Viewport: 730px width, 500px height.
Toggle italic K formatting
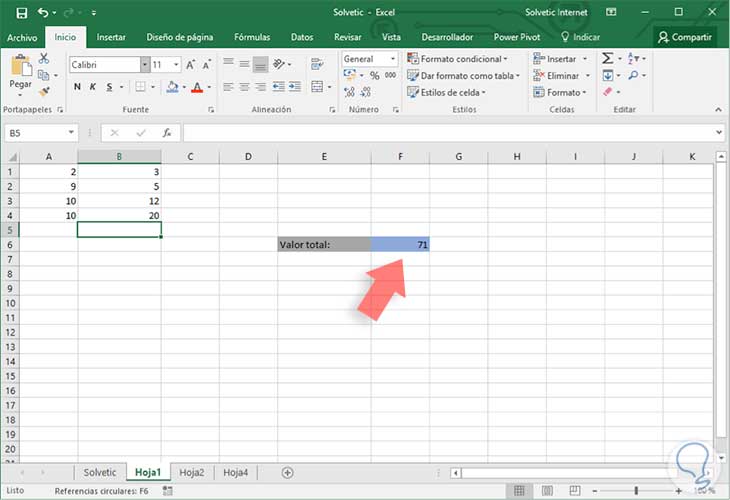[x=93, y=87]
